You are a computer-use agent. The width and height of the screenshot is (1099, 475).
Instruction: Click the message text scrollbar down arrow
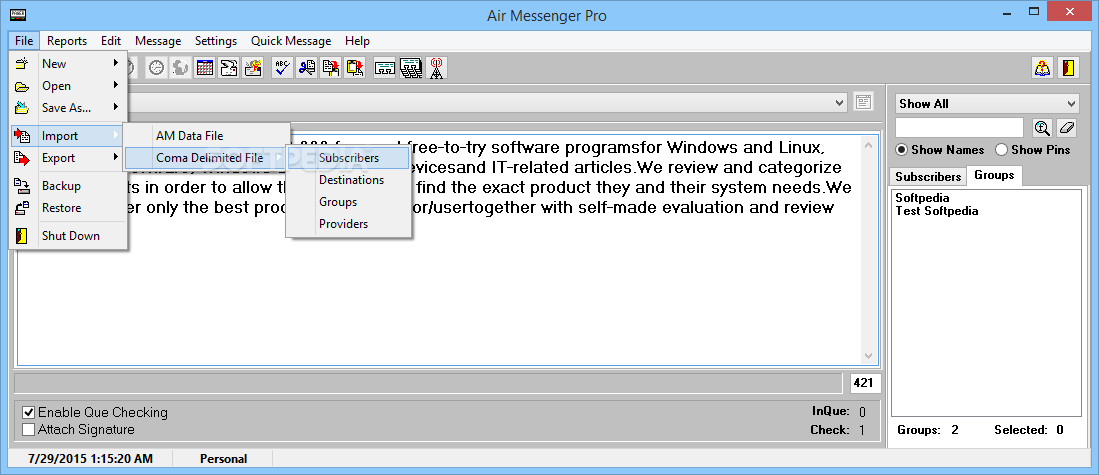[x=868, y=356]
